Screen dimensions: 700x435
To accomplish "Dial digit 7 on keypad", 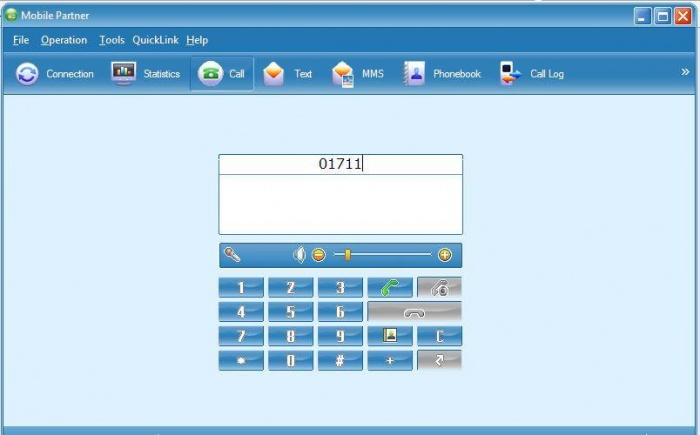I will click(x=241, y=336).
